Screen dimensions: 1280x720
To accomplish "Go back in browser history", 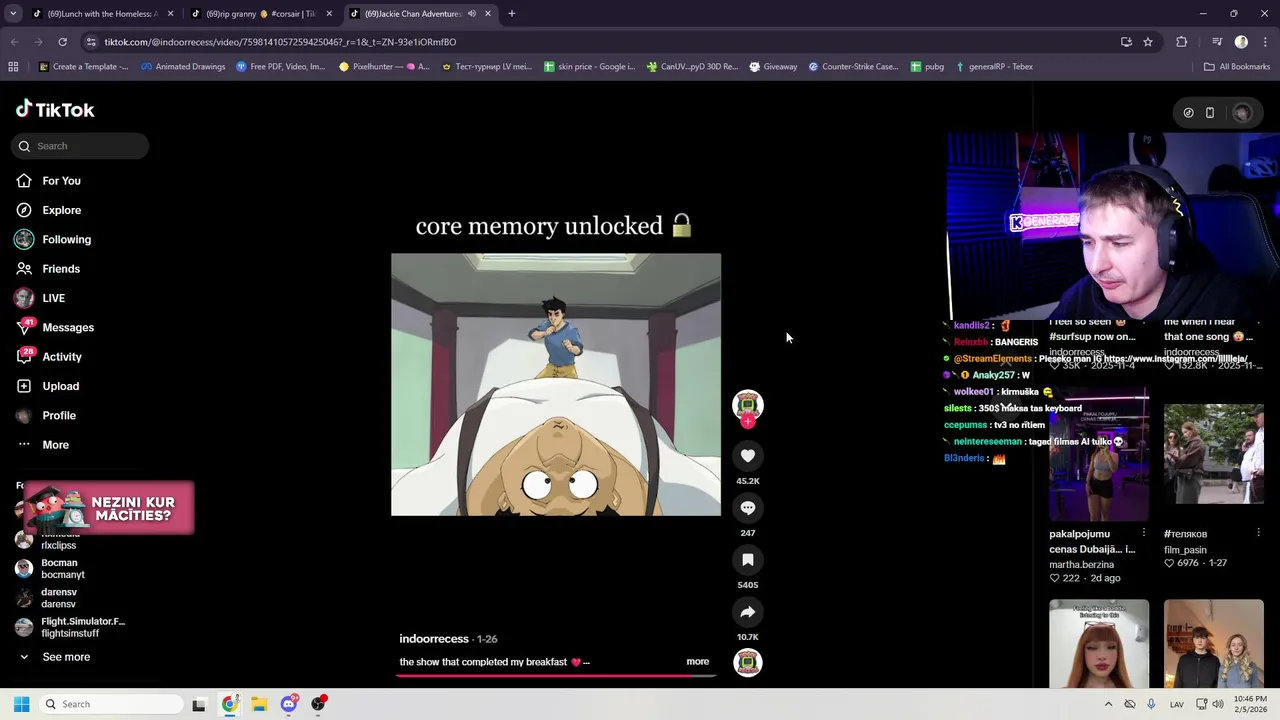I will pos(14,42).
